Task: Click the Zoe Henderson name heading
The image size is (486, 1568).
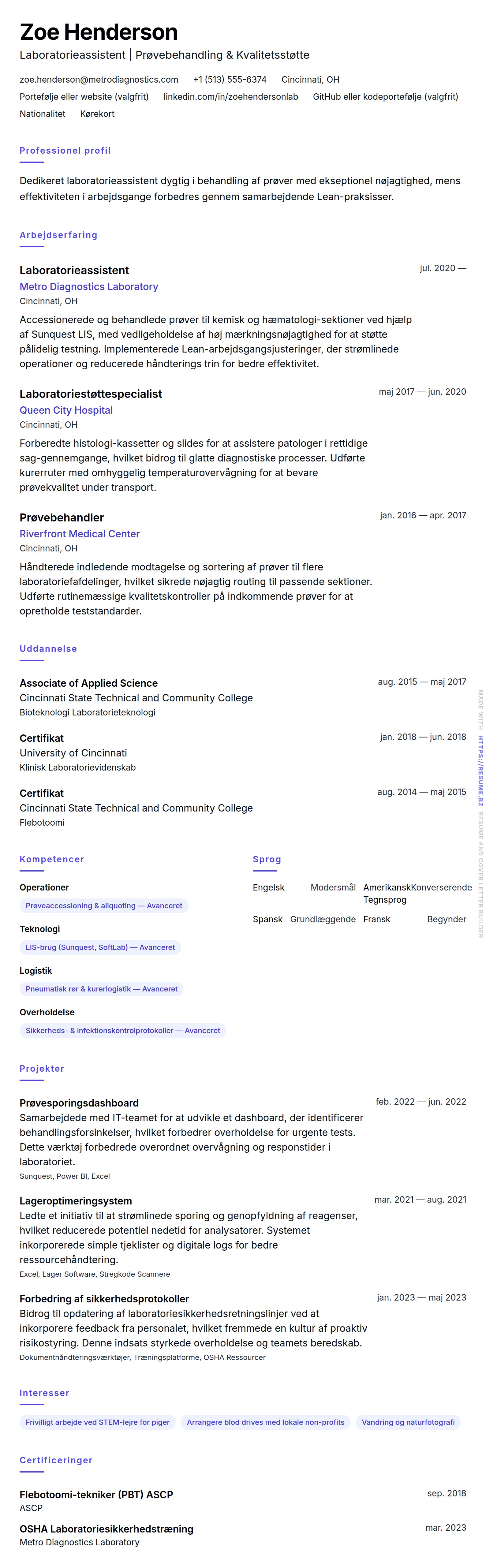Action: [x=99, y=32]
